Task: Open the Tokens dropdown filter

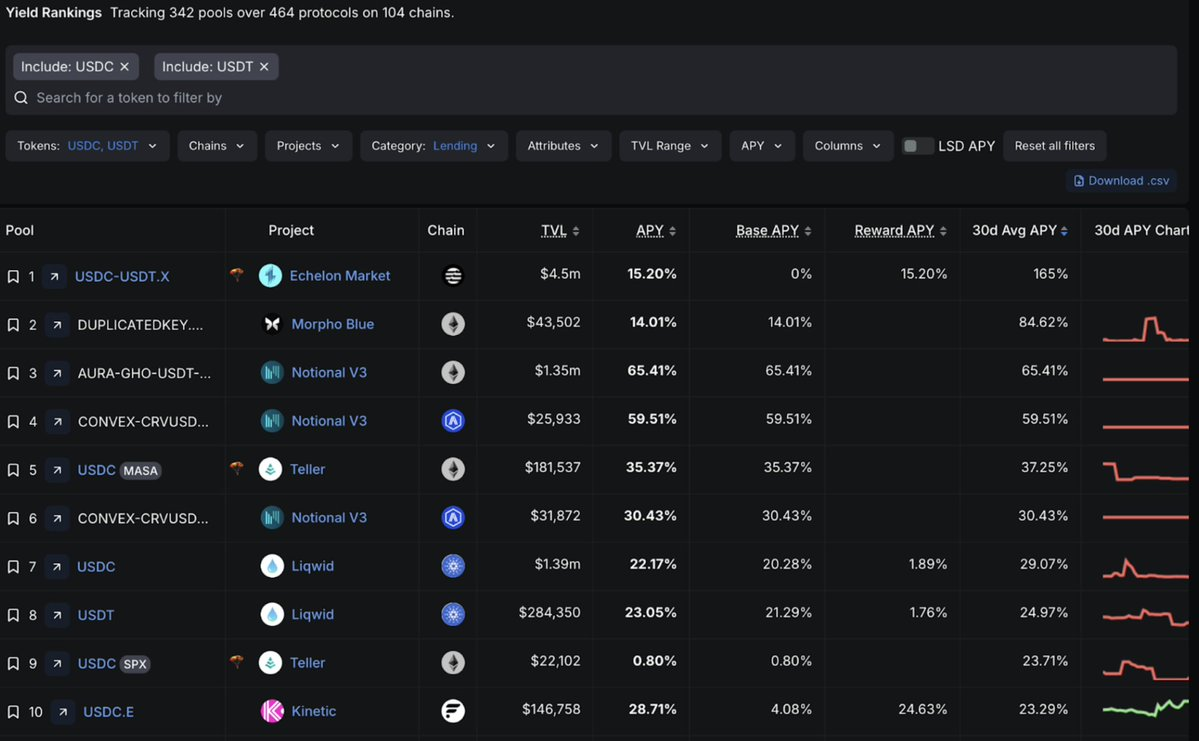Action: coord(87,145)
